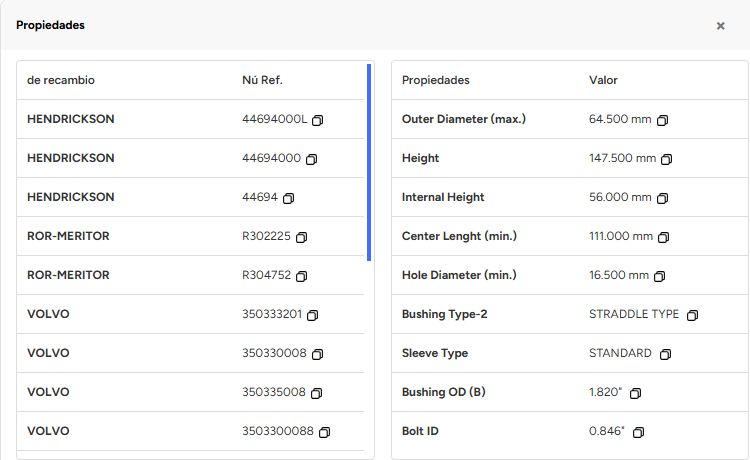750x460 pixels.
Task: Copy the Bolt ID 0.846 value
Action: tap(638, 432)
